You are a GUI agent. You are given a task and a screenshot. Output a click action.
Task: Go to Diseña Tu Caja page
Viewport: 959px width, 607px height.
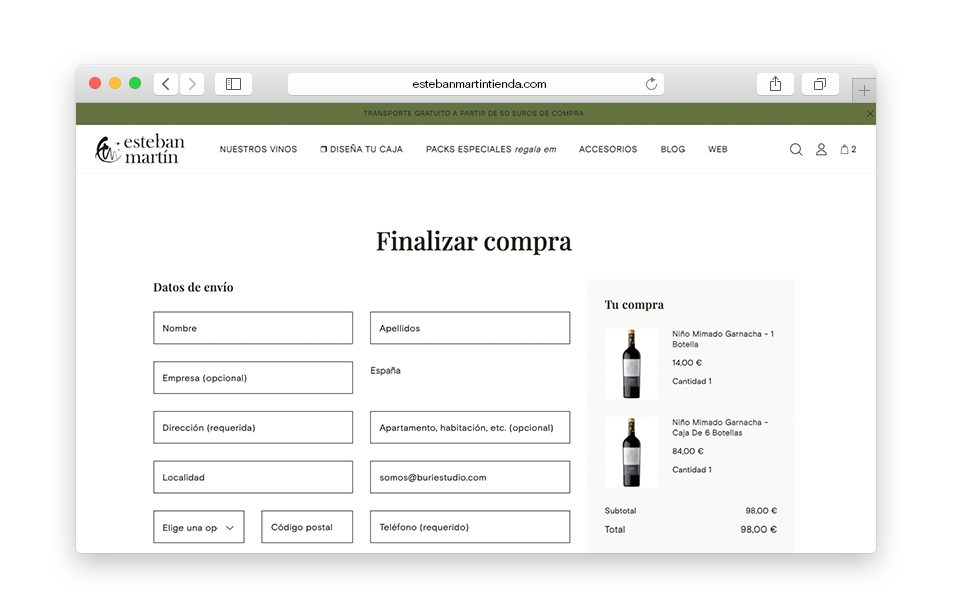tap(361, 150)
